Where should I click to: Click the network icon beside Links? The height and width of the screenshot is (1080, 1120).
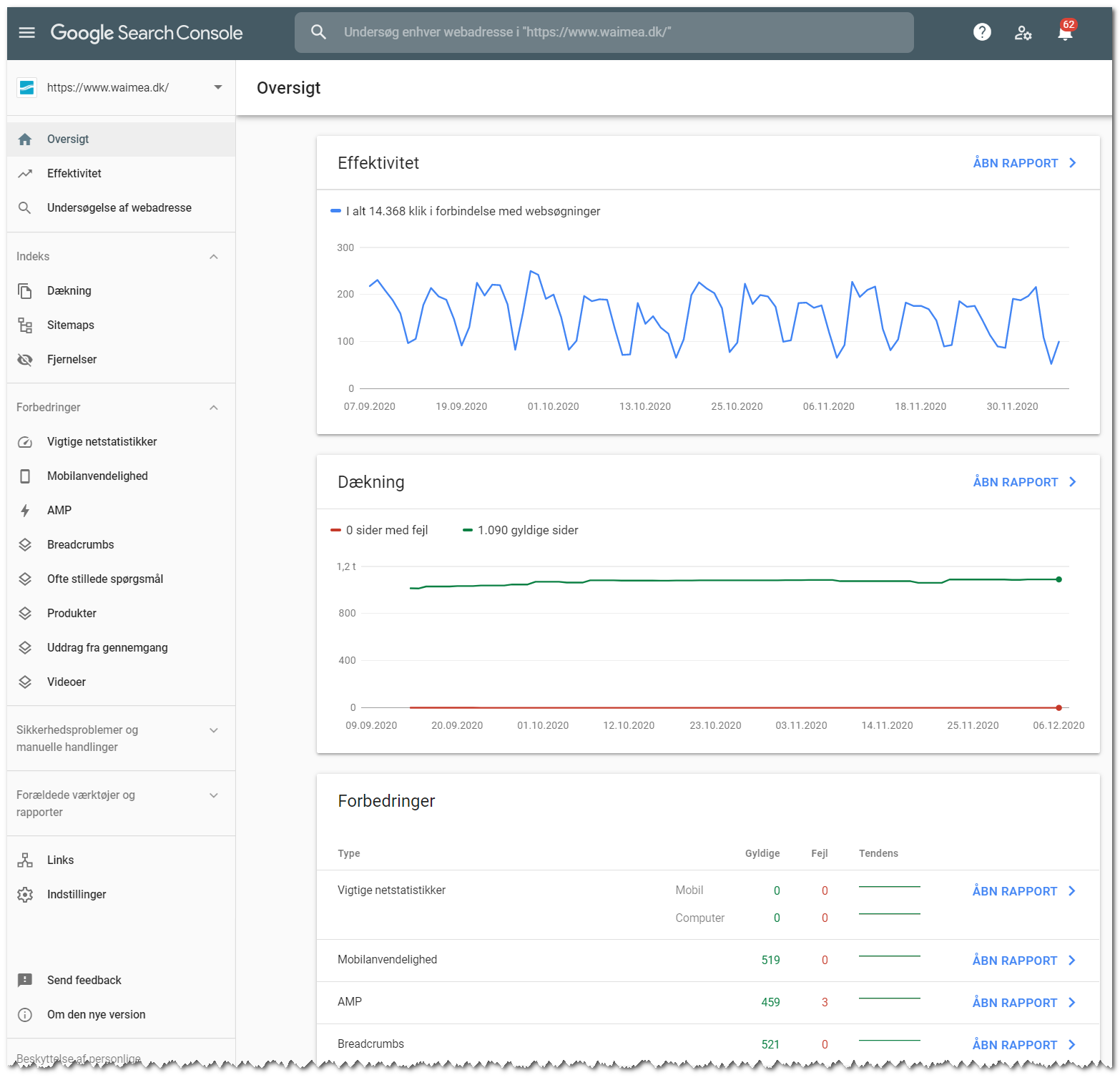pos(25,860)
